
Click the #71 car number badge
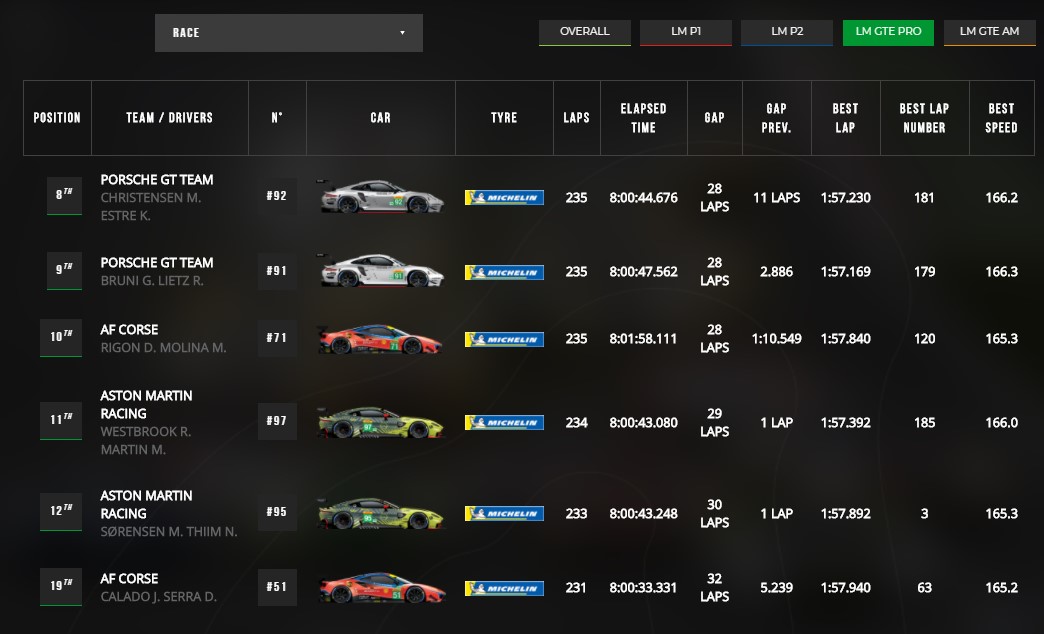277,338
